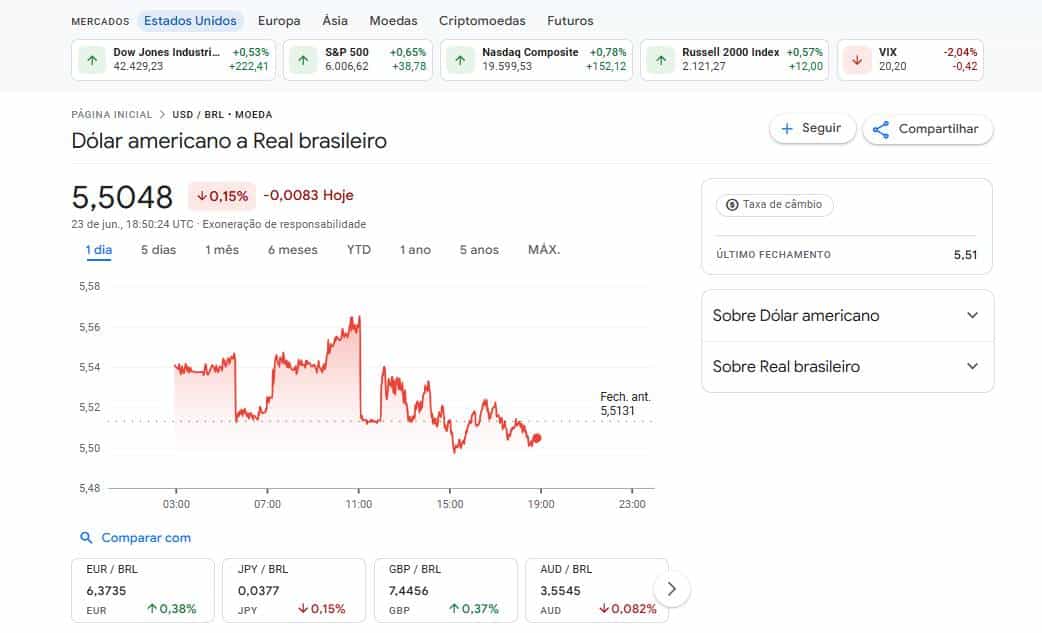Click the VIX red down-arrow icon
The width and height of the screenshot is (1042, 633).
tap(856, 60)
